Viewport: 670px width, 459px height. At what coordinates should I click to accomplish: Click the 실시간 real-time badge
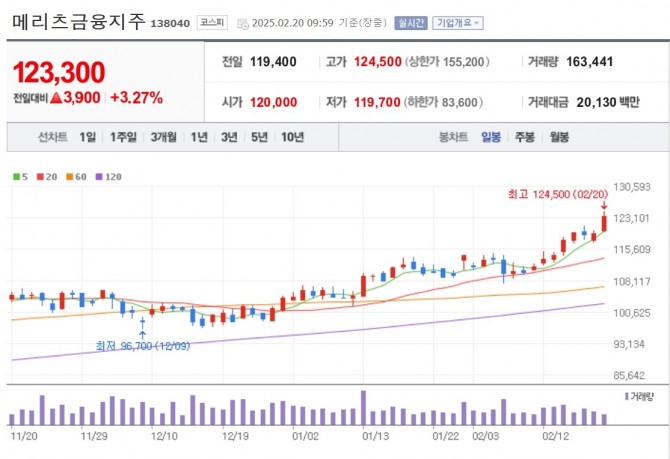click(411, 23)
